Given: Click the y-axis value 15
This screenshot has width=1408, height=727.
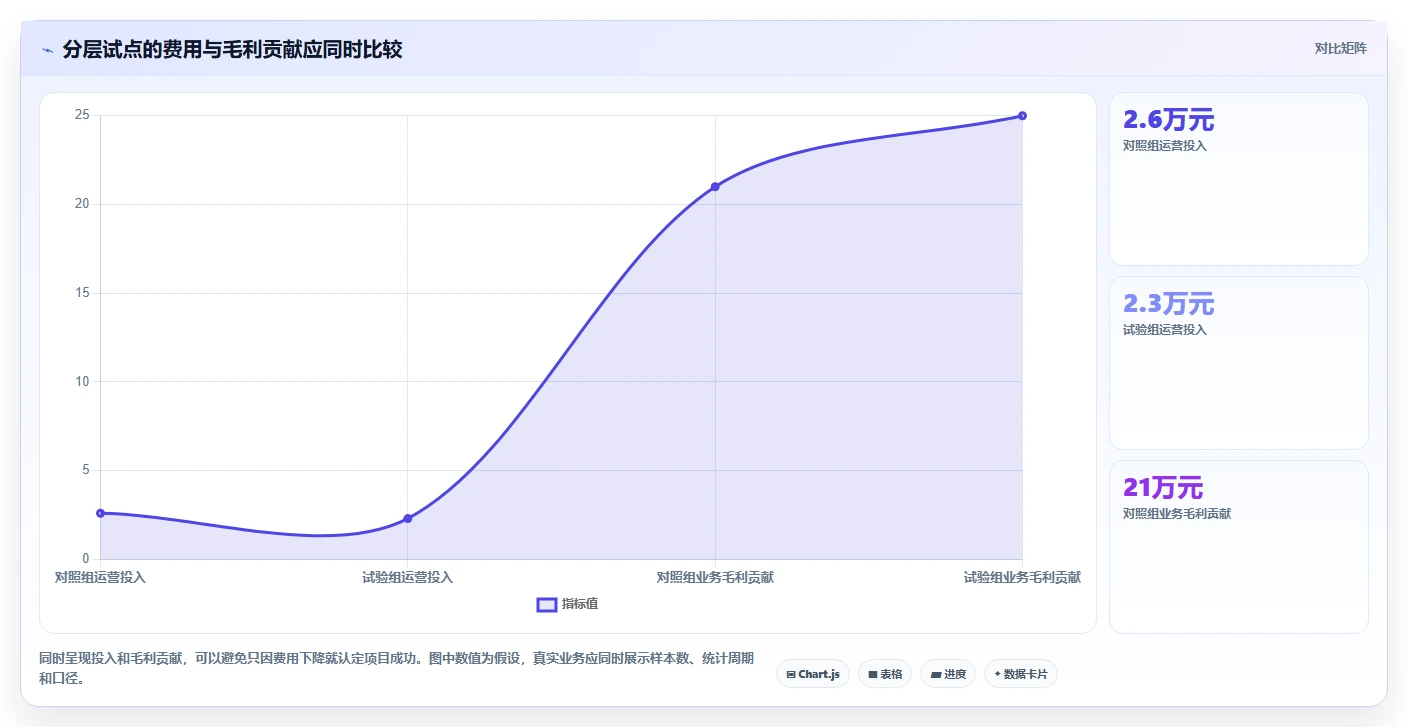Looking at the screenshot, I should point(82,293).
